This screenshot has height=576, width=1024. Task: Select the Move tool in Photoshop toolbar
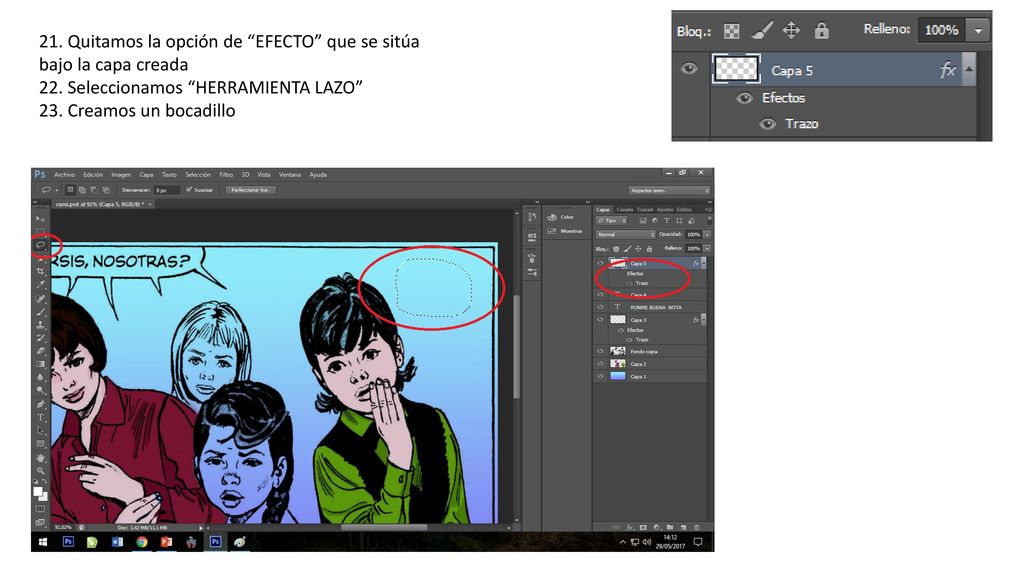pyautogui.click(x=40, y=219)
